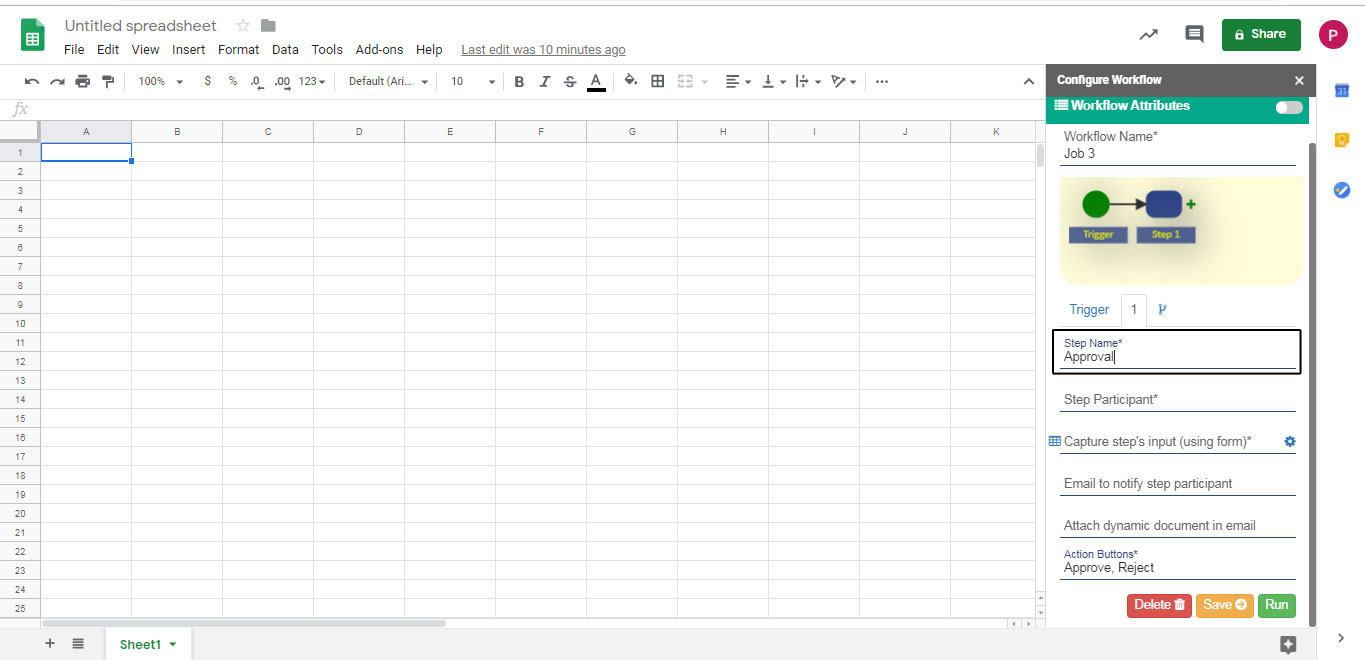Open activity dashboard trend icon
This screenshot has width=1365, height=660.
pyautogui.click(x=1148, y=35)
